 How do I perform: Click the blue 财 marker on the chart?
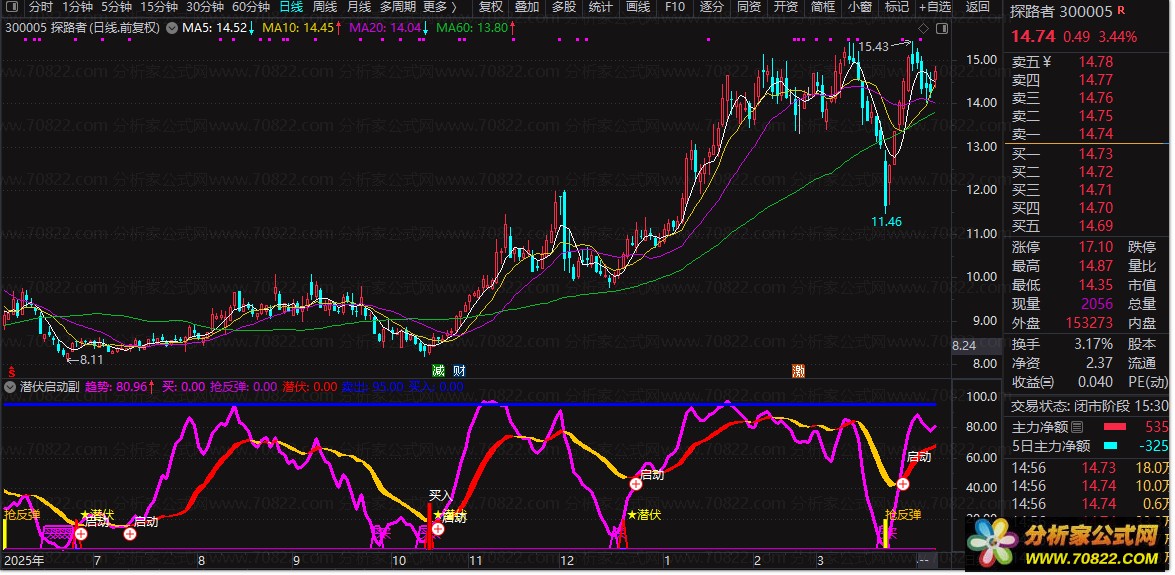pos(458,370)
